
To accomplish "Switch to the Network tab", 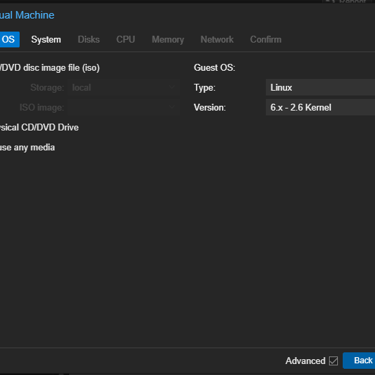I will 217,39.
